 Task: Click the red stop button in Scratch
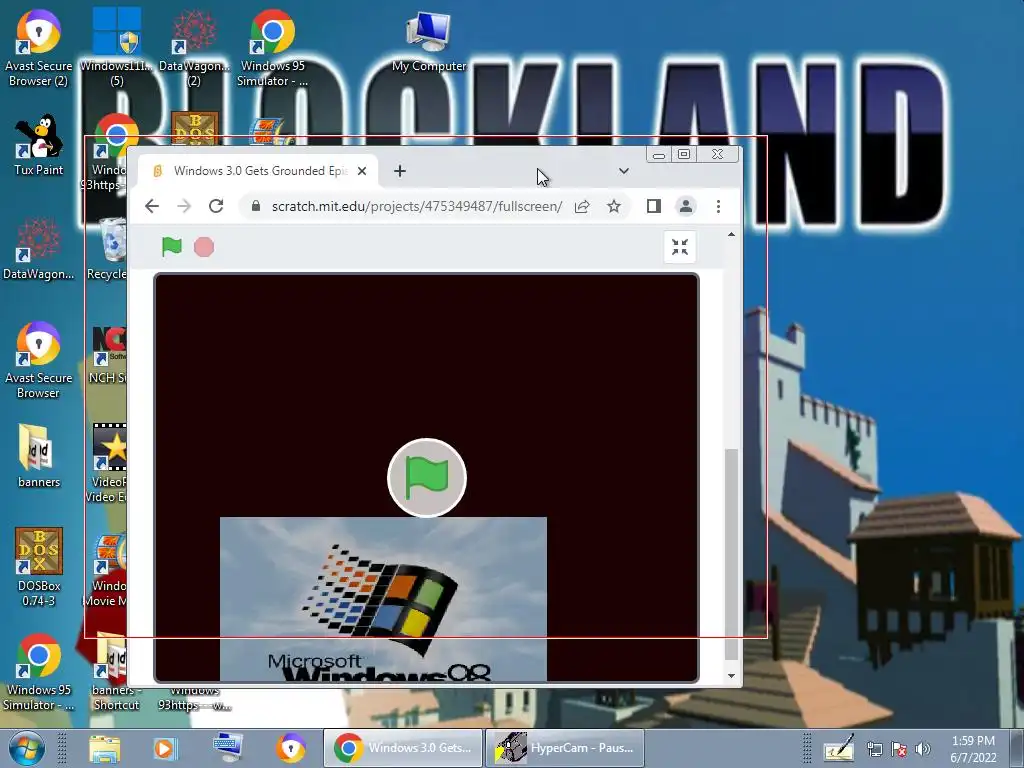[x=204, y=247]
